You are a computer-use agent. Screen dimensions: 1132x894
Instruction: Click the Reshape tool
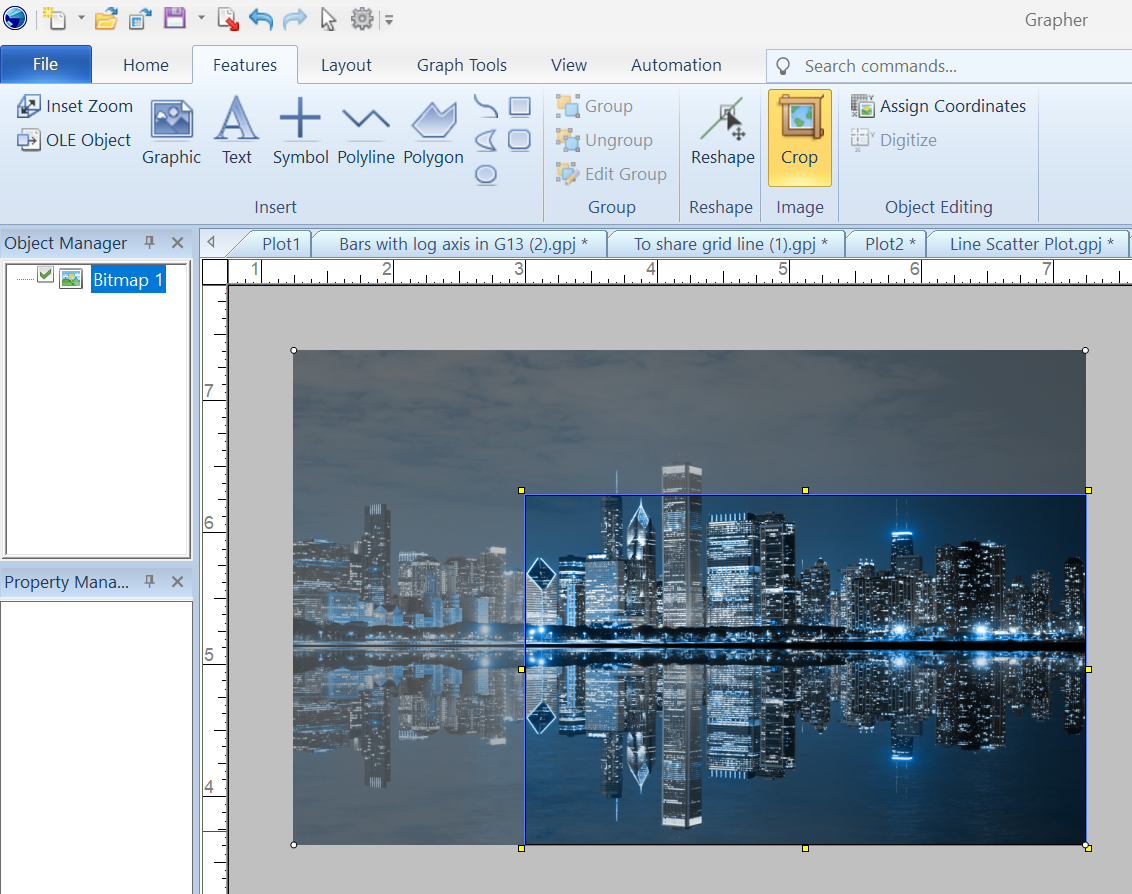coord(722,130)
